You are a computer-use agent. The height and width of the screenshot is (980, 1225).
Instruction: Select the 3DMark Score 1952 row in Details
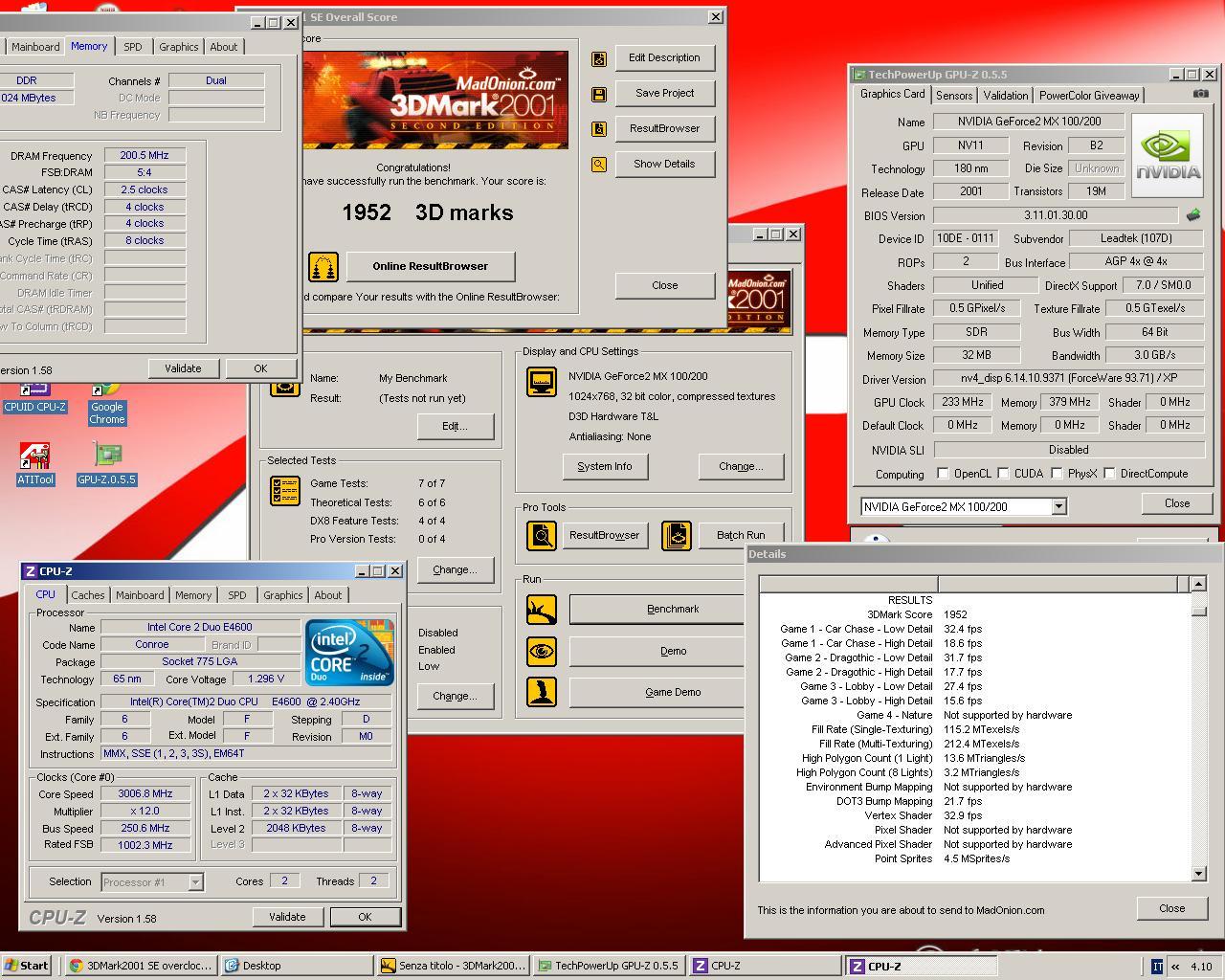pyautogui.click(x=974, y=614)
